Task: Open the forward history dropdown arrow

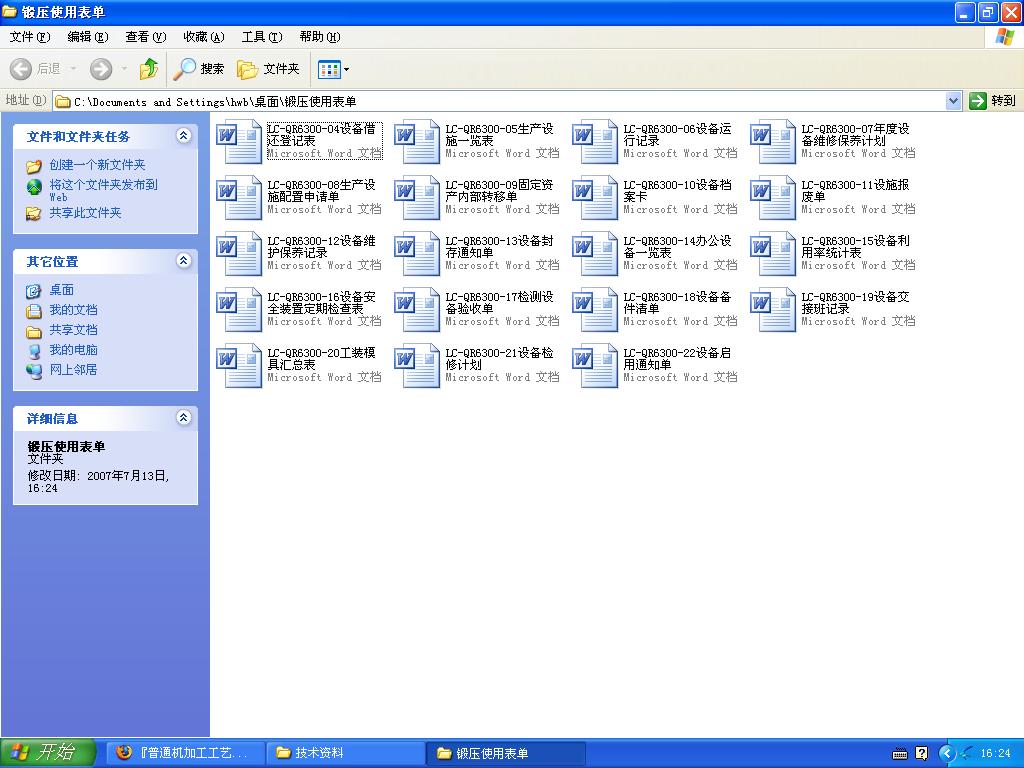Action: tap(124, 69)
